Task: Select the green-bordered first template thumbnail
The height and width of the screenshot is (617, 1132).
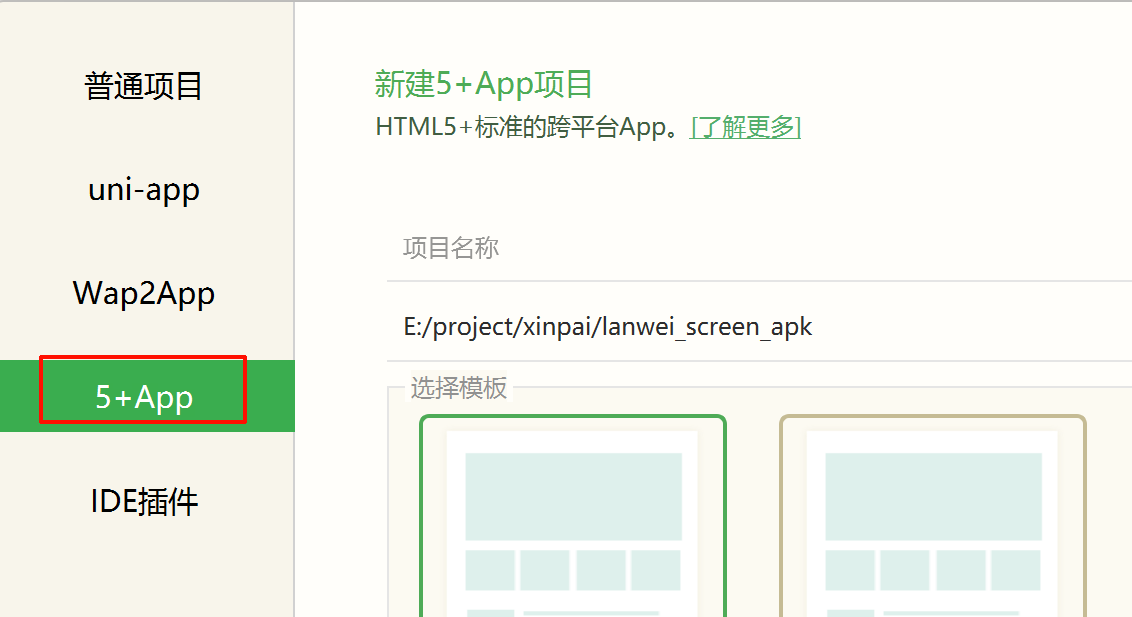Action: click(572, 516)
